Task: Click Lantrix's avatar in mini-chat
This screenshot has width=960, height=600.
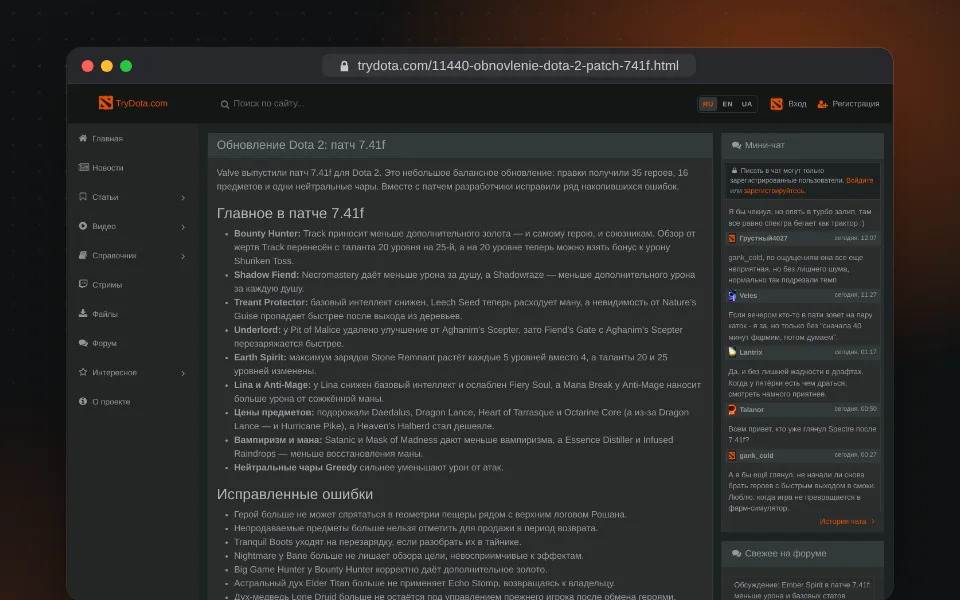Action: coord(732,352)
